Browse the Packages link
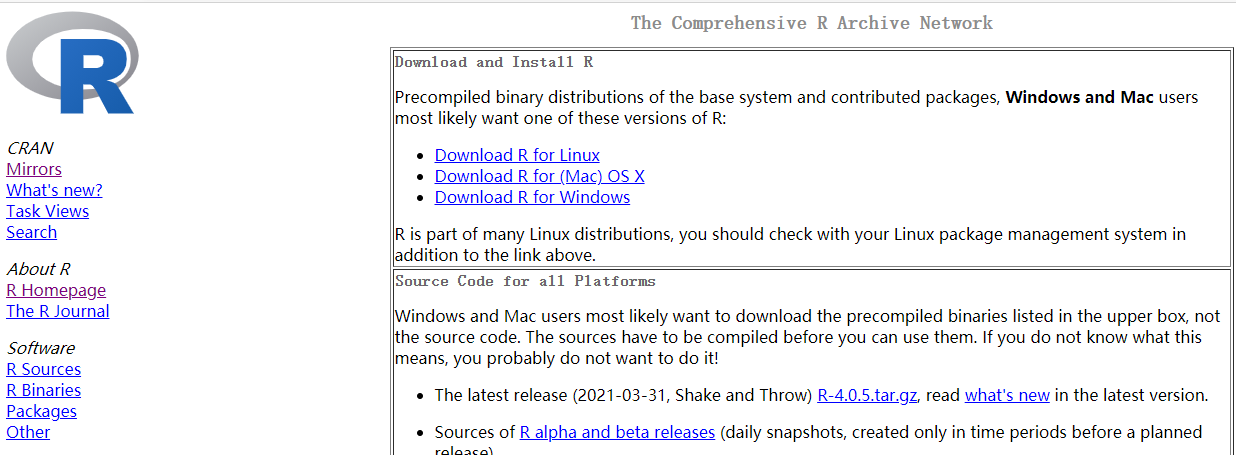 tap(41, 411)
